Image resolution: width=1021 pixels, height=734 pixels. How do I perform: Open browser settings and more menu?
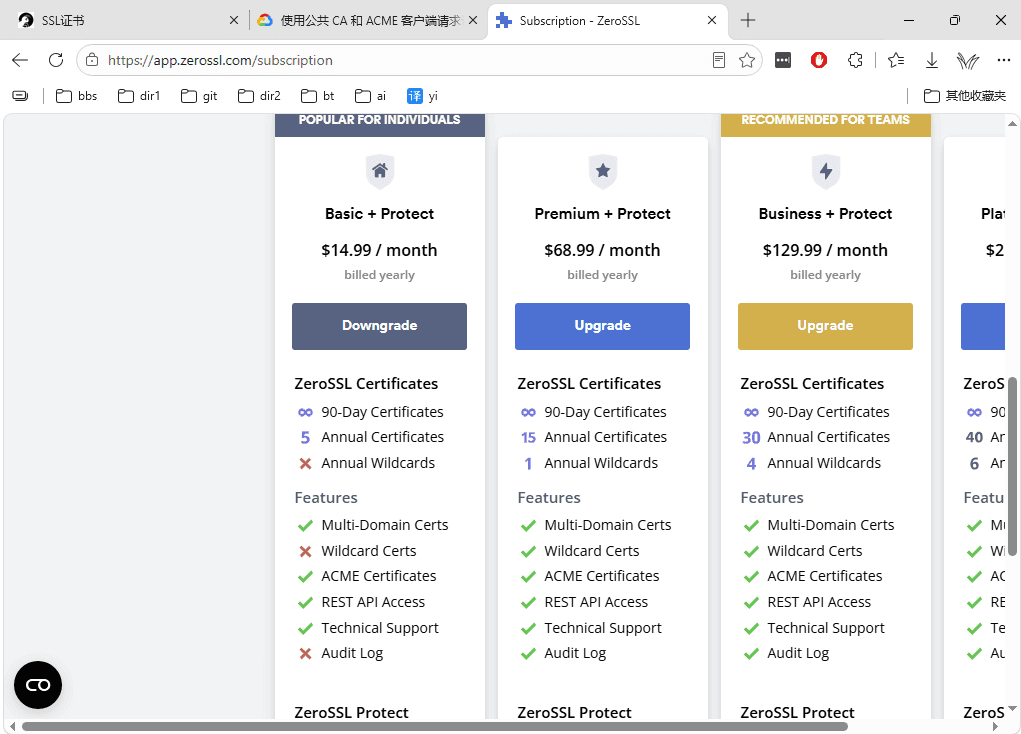point(1003,61)
